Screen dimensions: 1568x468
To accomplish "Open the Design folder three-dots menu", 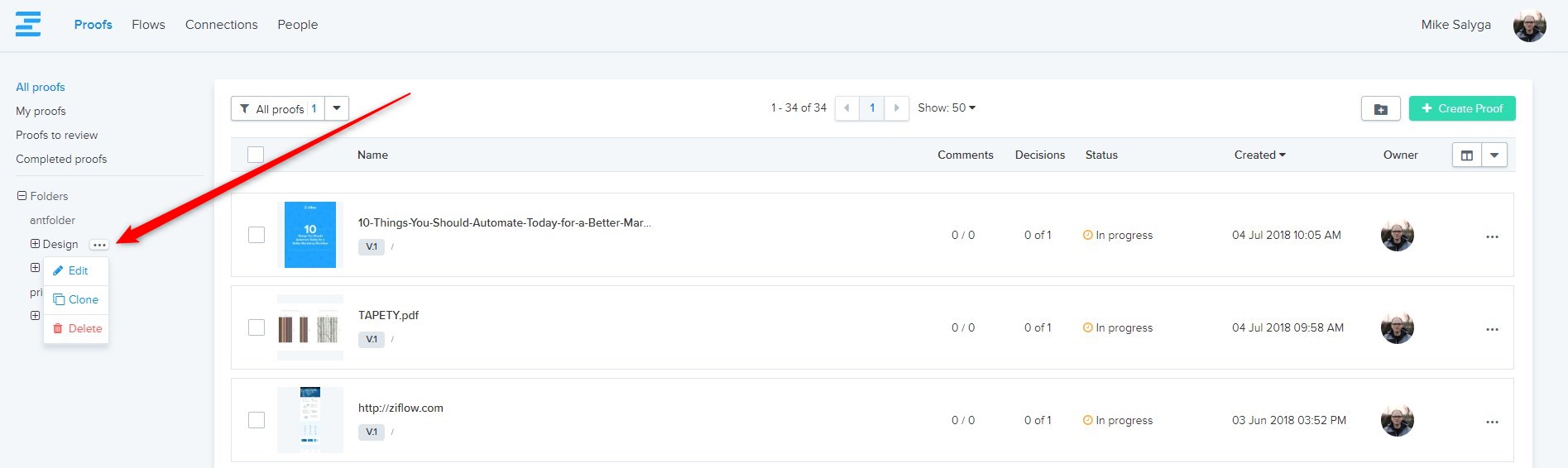I will pyautogui.click(x=99, y=245).
